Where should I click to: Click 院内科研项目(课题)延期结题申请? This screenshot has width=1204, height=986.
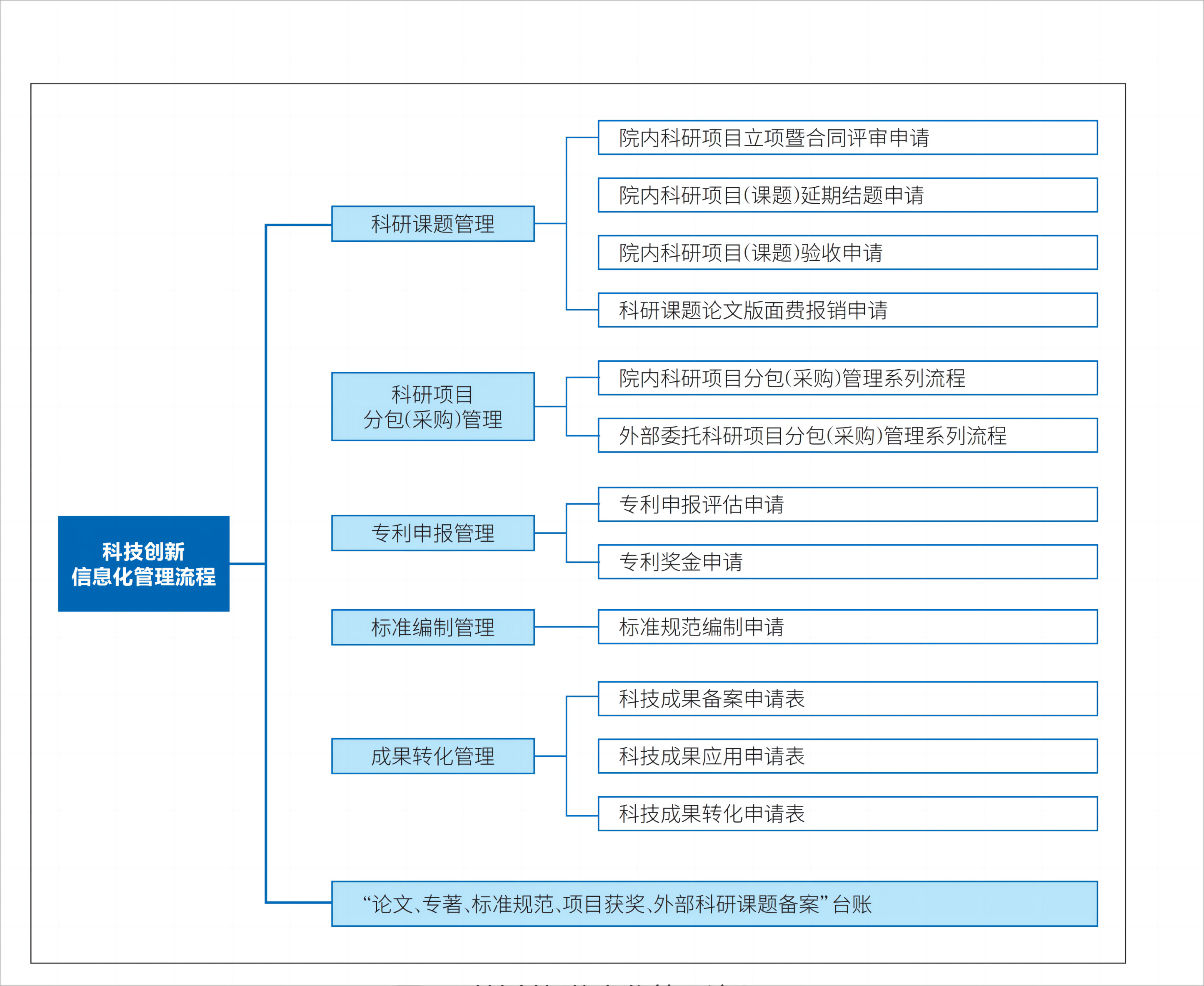[x=848, y=195]
